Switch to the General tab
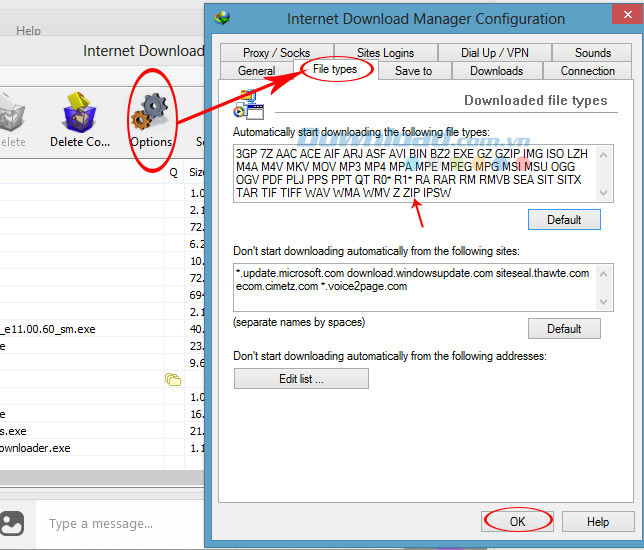Viewport: 644px width, 550px height. pyautogui.click(x=257, y=71)
